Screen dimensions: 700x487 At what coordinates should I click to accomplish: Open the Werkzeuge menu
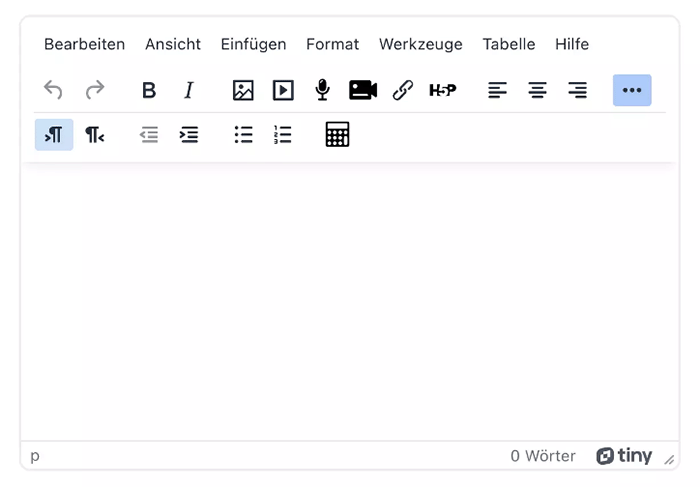coord(420,44)
